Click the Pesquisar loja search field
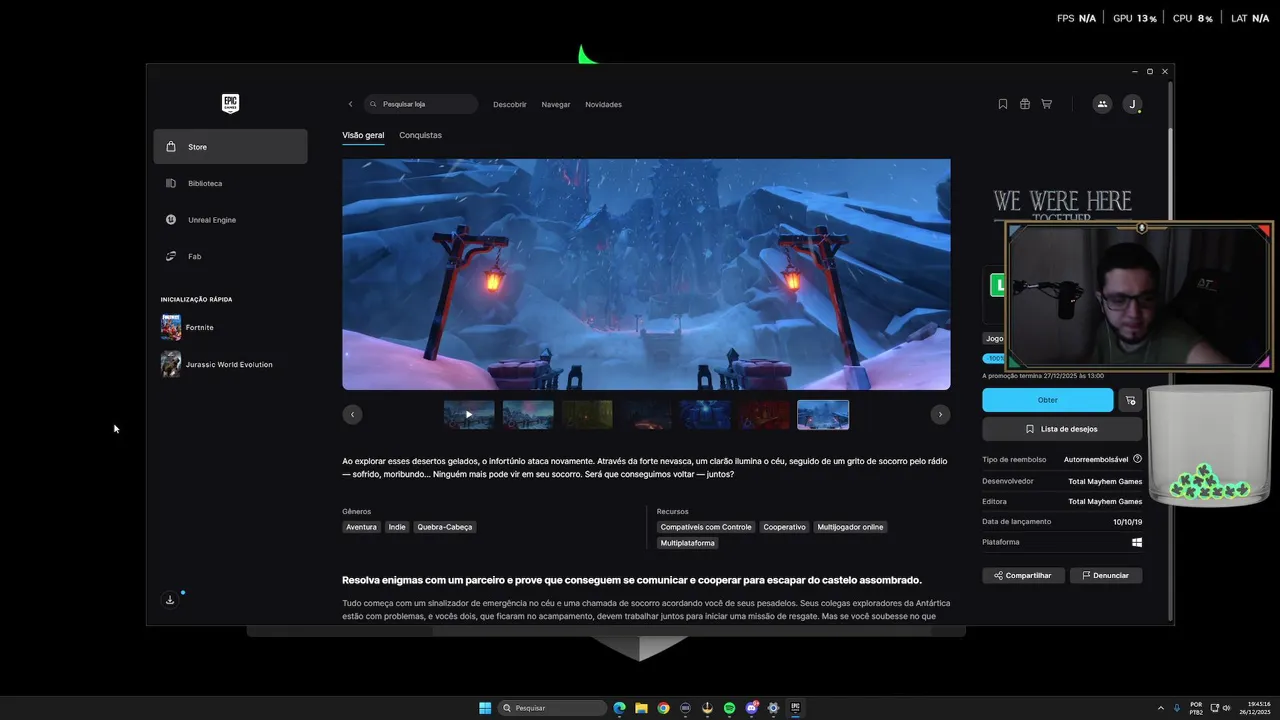 [421, 104]
